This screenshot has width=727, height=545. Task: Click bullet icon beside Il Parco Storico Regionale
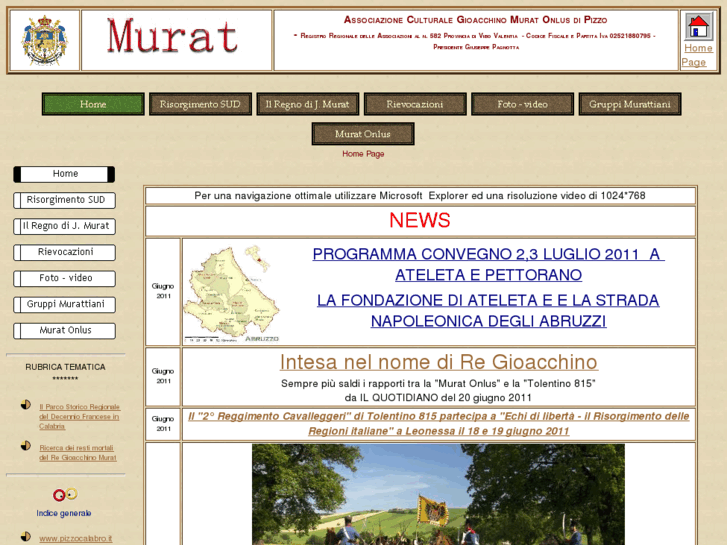[26, 404]
